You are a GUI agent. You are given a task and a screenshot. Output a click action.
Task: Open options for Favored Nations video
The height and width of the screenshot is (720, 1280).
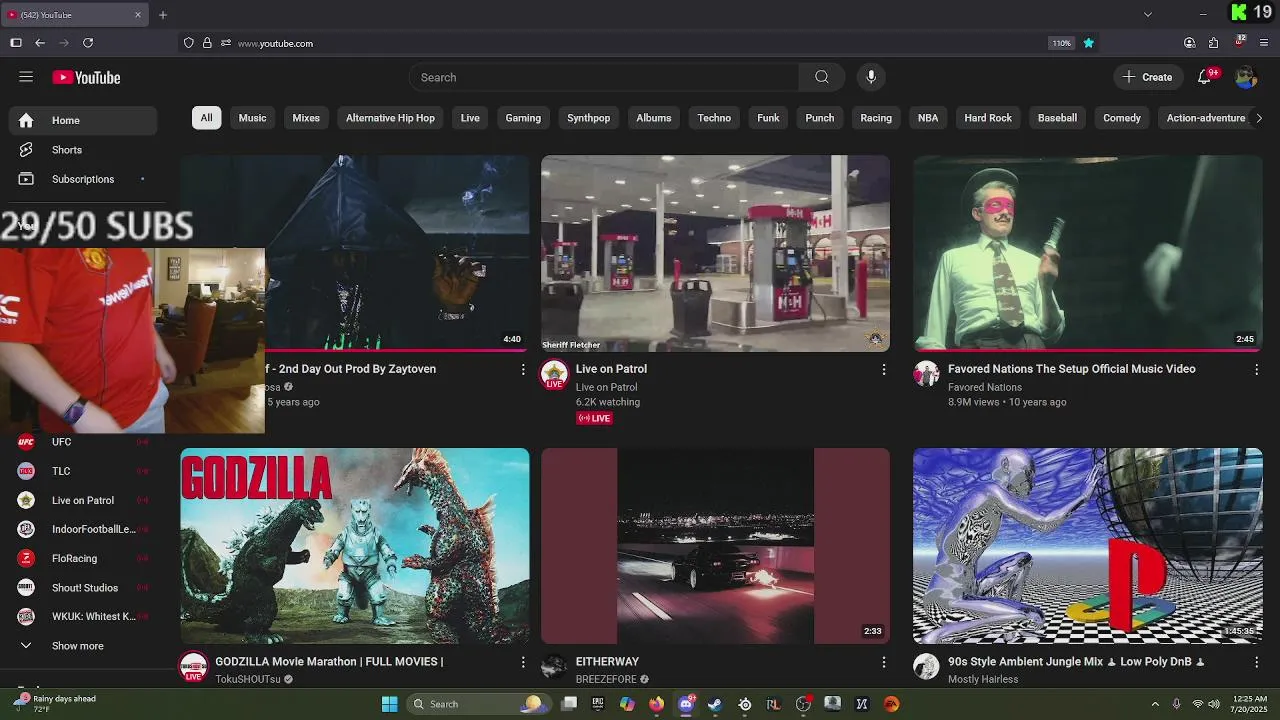pyautogui.click(x=1256, y=370)
